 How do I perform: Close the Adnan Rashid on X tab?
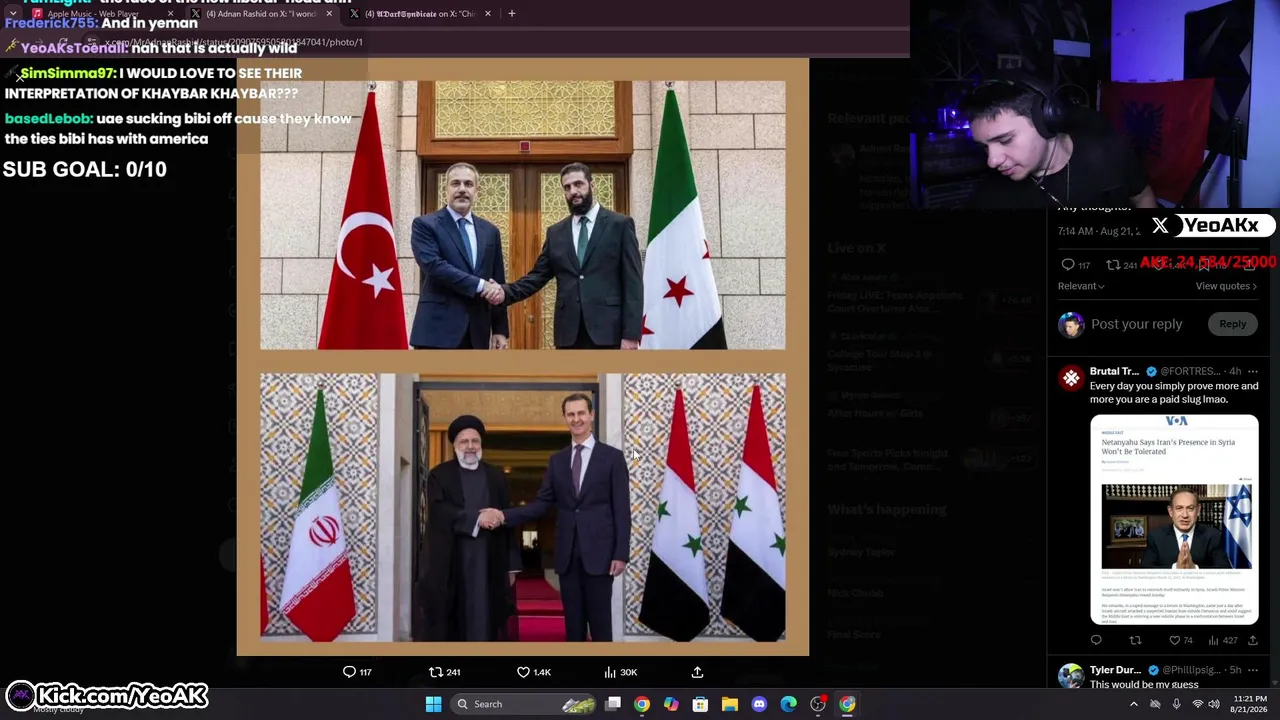328,14
